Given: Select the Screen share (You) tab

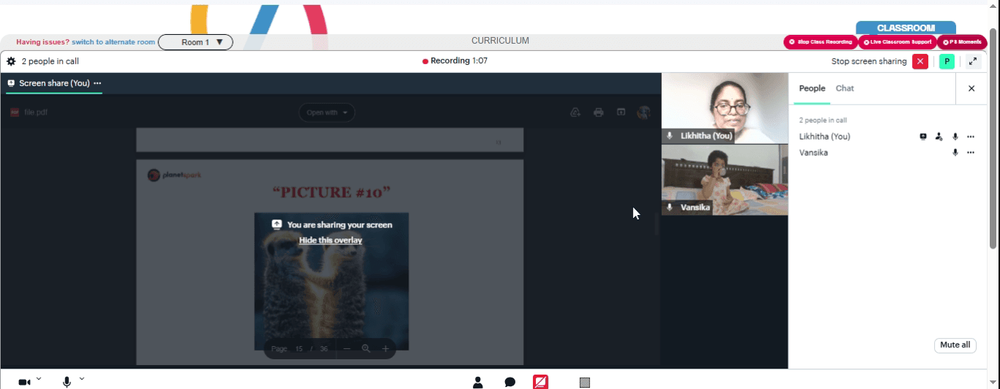Looking at the screenshot, I should point(54,84).
